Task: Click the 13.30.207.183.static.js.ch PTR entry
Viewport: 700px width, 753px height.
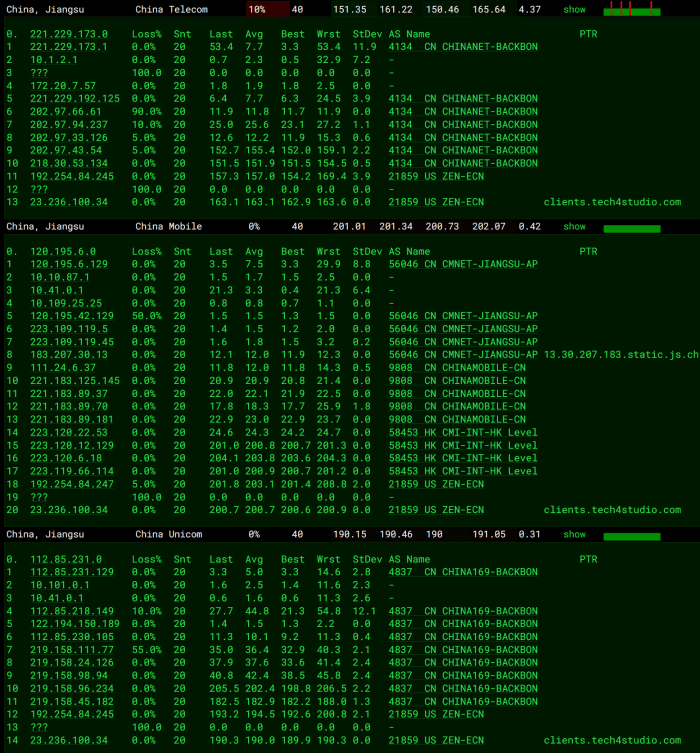Action: click(620, 355)
